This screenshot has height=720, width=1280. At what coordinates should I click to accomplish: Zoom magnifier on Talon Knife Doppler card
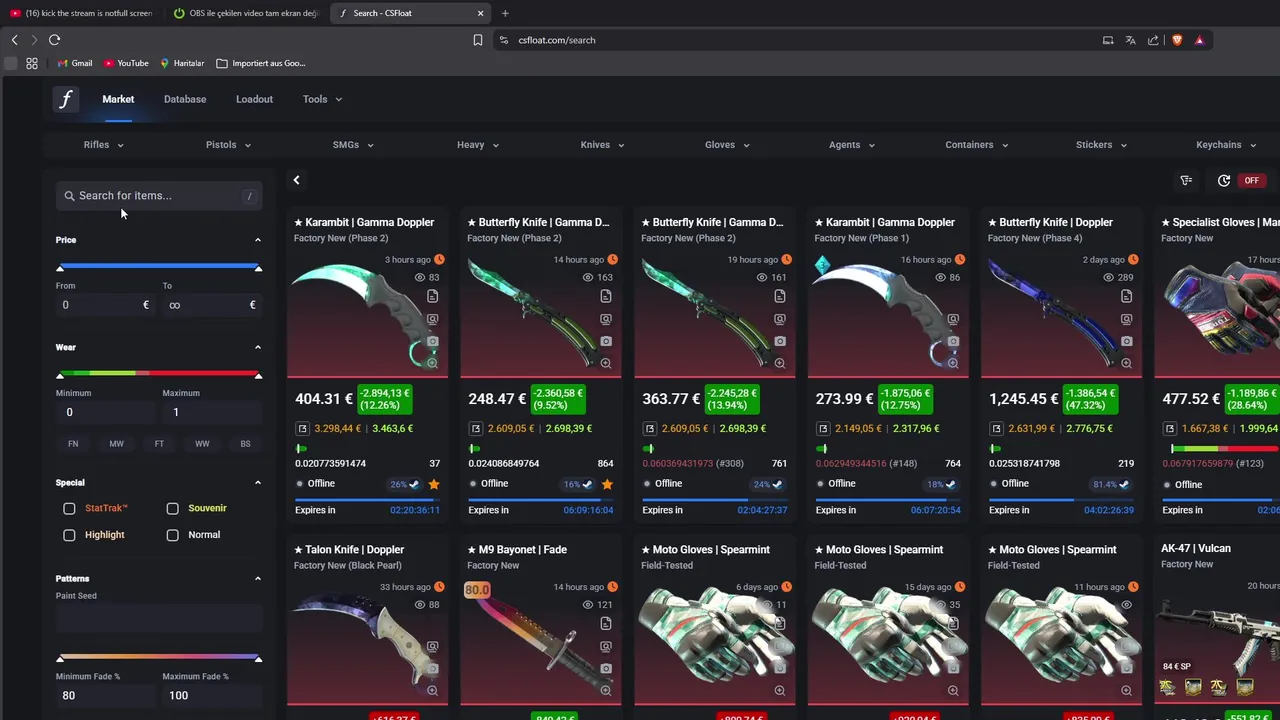coord(432,691)
